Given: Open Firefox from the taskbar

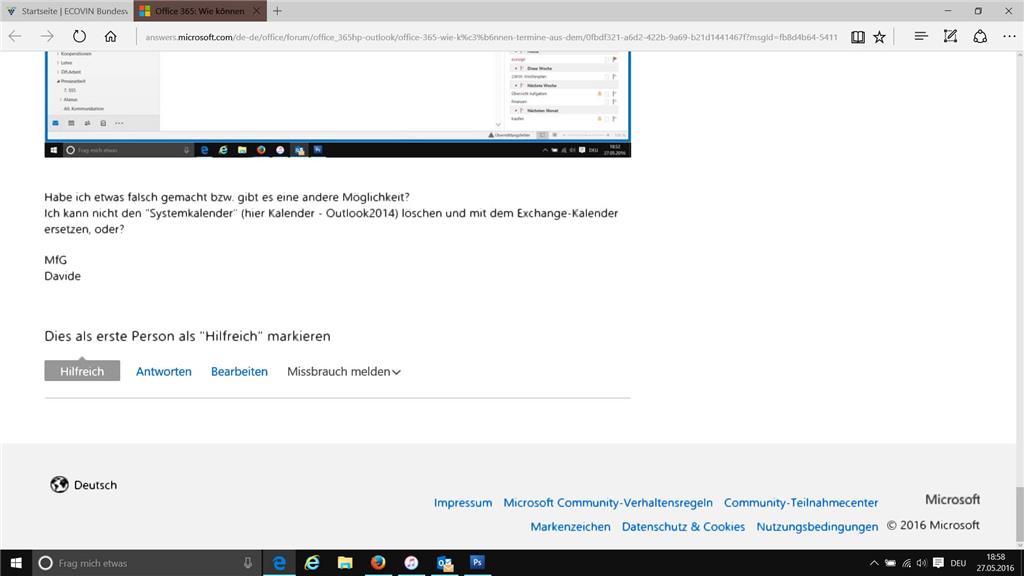Looking at the screenshot, I should point(378,563).
